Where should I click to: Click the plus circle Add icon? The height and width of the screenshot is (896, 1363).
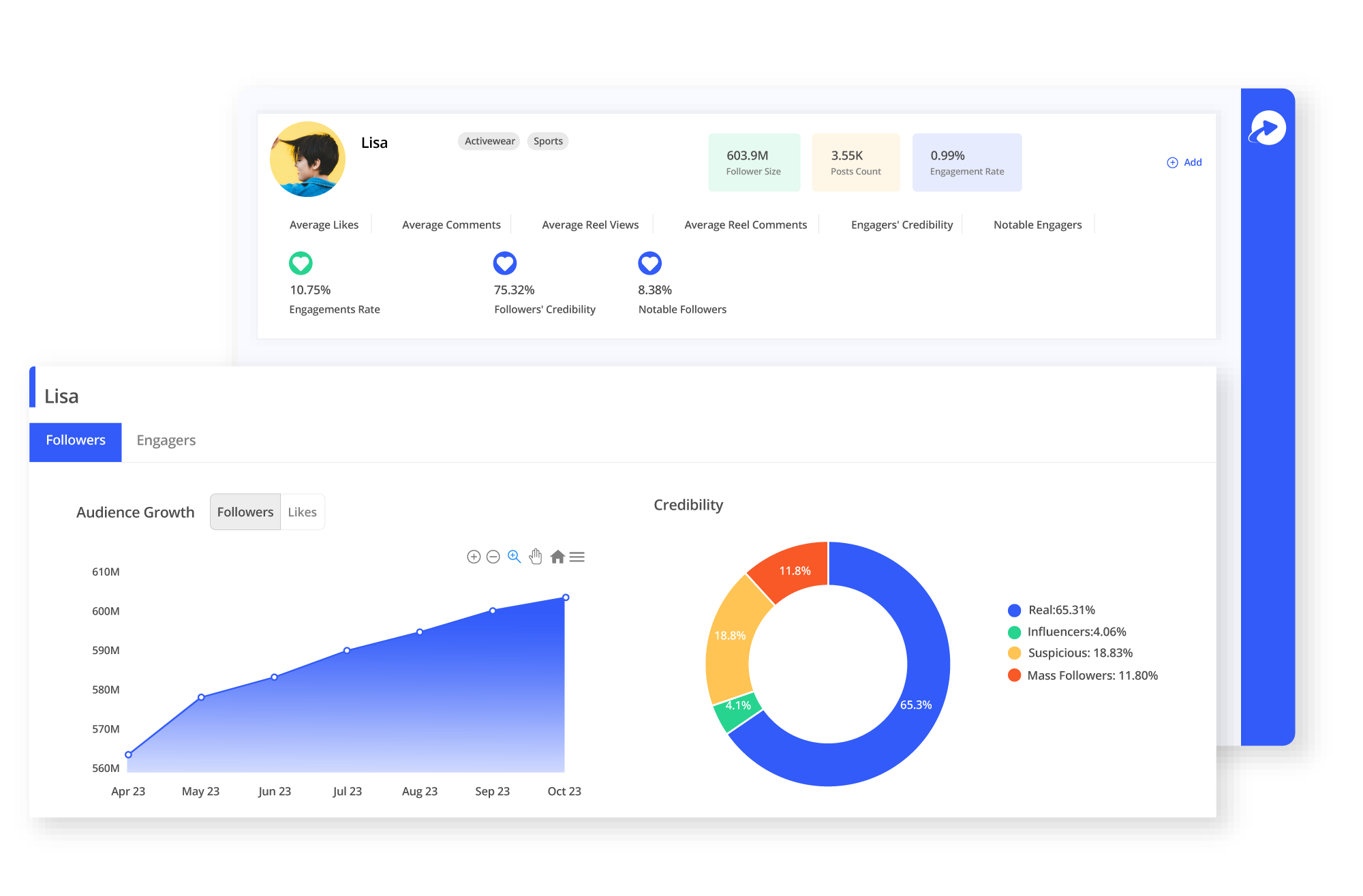coord(1172,162)
